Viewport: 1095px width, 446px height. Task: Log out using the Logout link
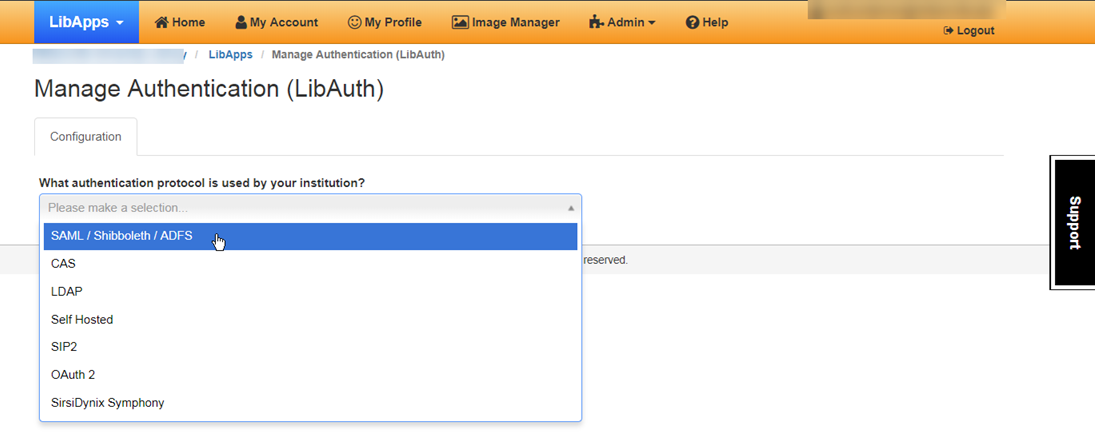click(x=969, y=31)
